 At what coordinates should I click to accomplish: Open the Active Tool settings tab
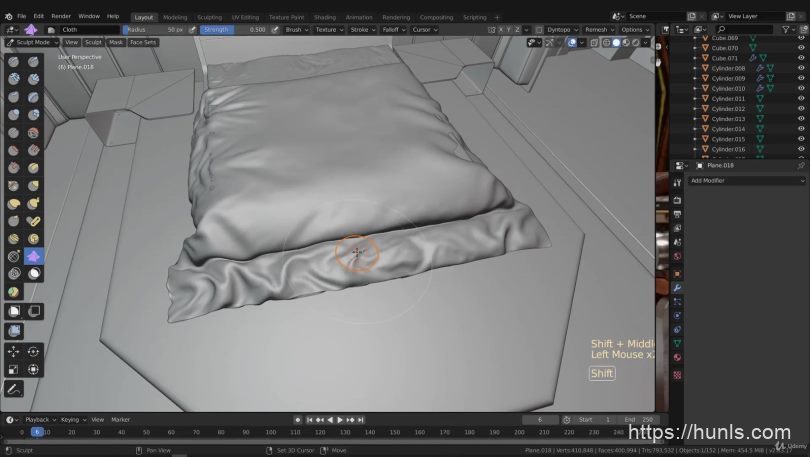click(677, 183)
